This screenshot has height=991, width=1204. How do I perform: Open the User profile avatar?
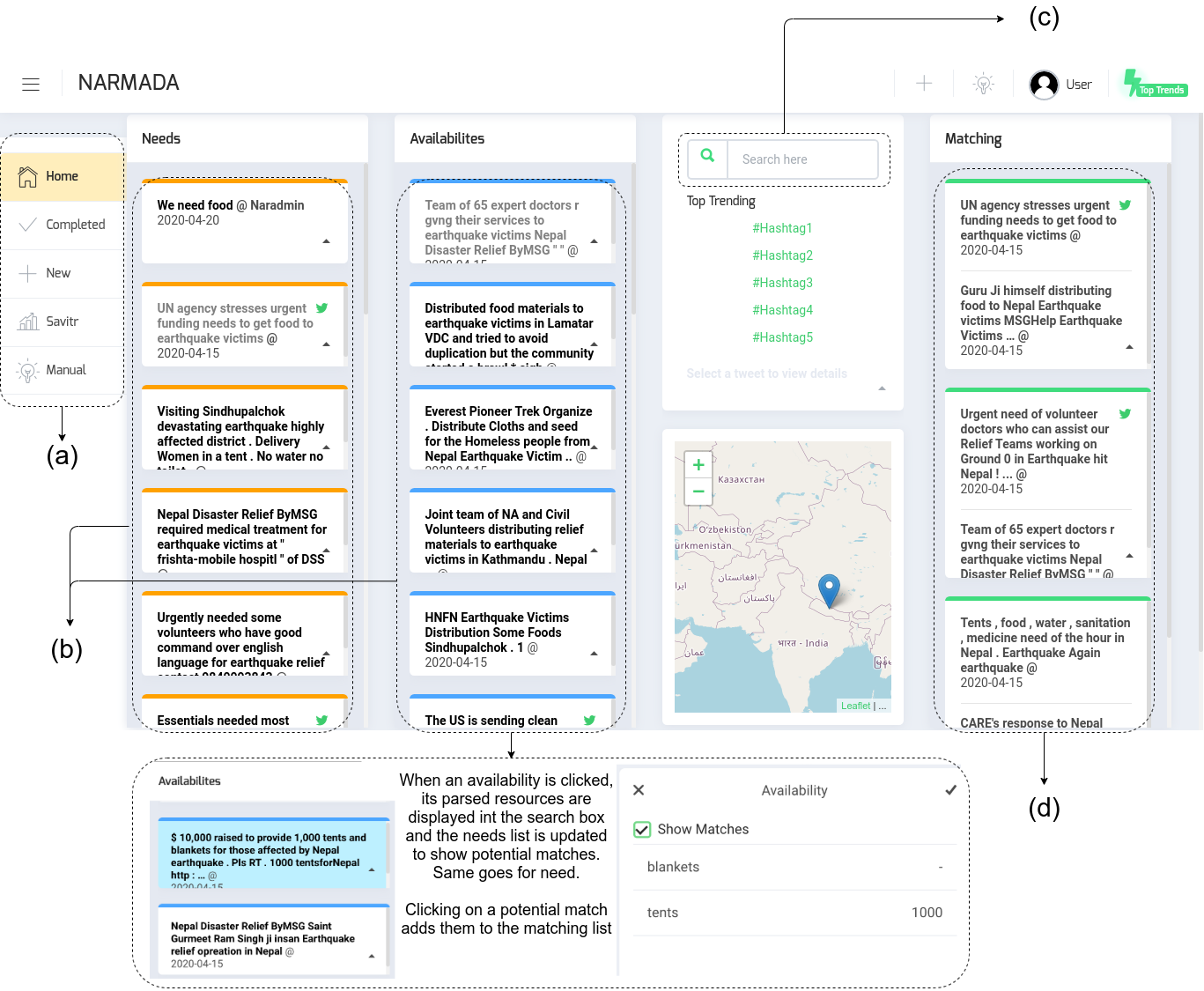(1044, 85)
